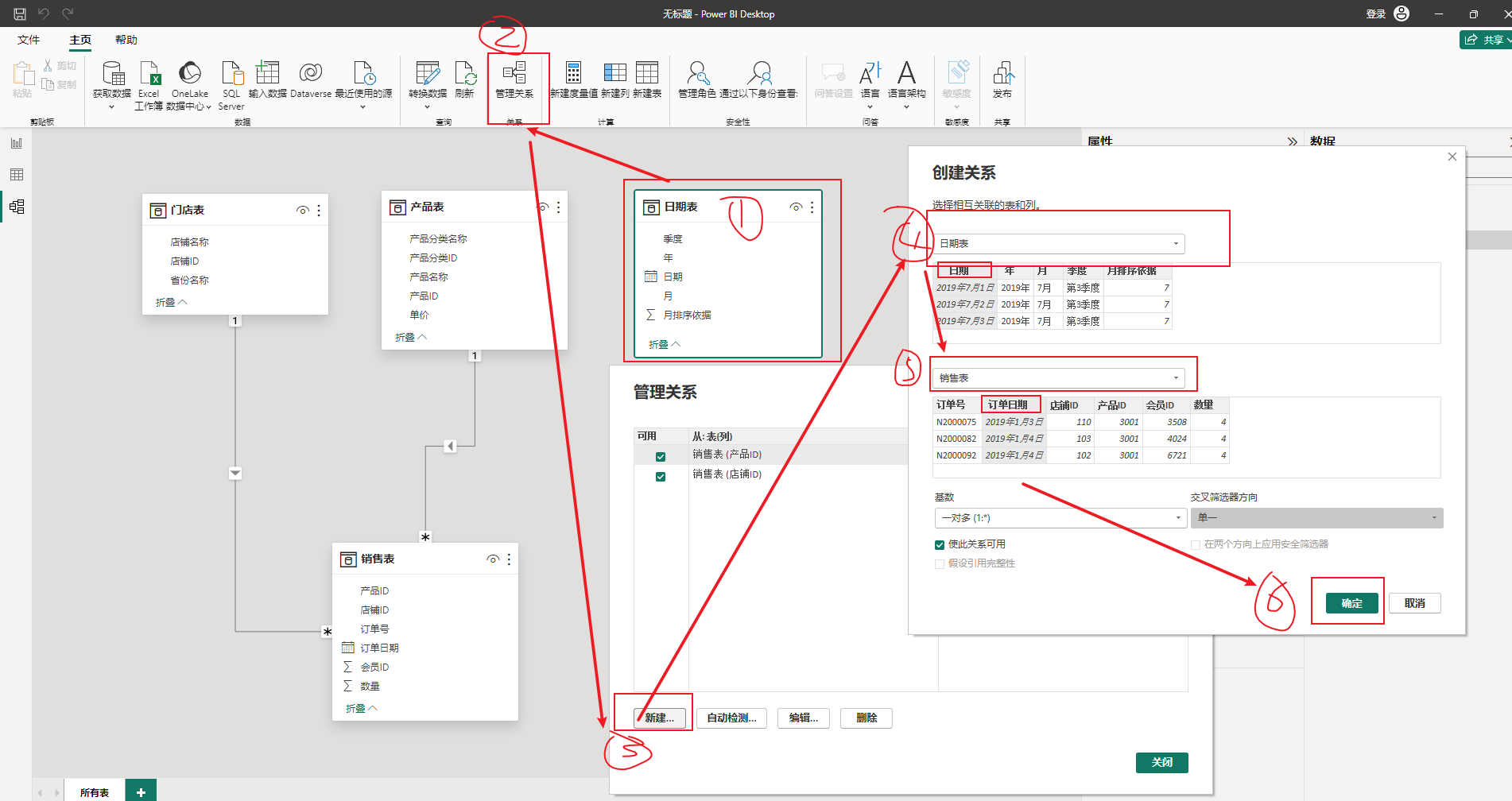The height and width of the screenshot is (801, 1512).
Task: Click the redo arrow in title bar
Action: 68,14
